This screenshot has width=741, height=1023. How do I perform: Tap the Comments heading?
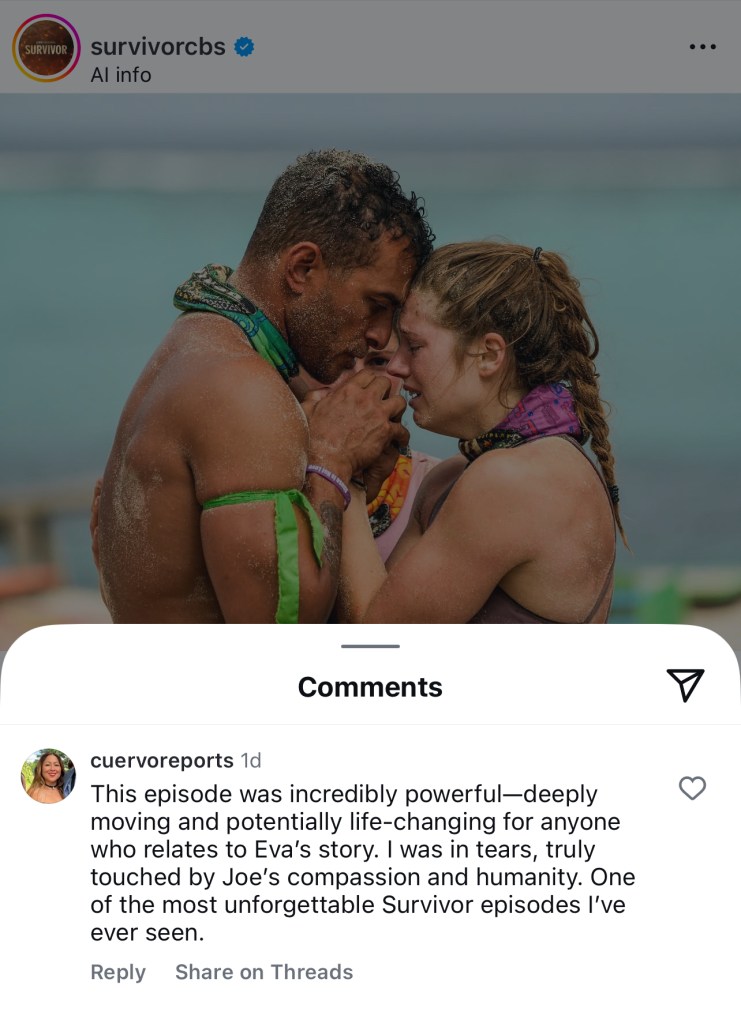pyautogui.click(x=370, y=687)
